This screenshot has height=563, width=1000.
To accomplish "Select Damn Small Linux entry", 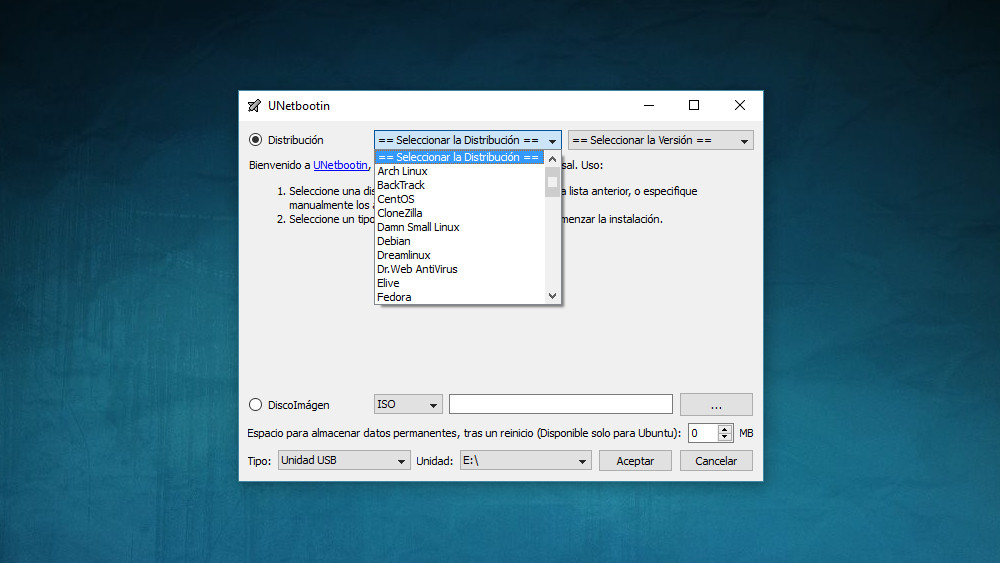I will point(459,227).
